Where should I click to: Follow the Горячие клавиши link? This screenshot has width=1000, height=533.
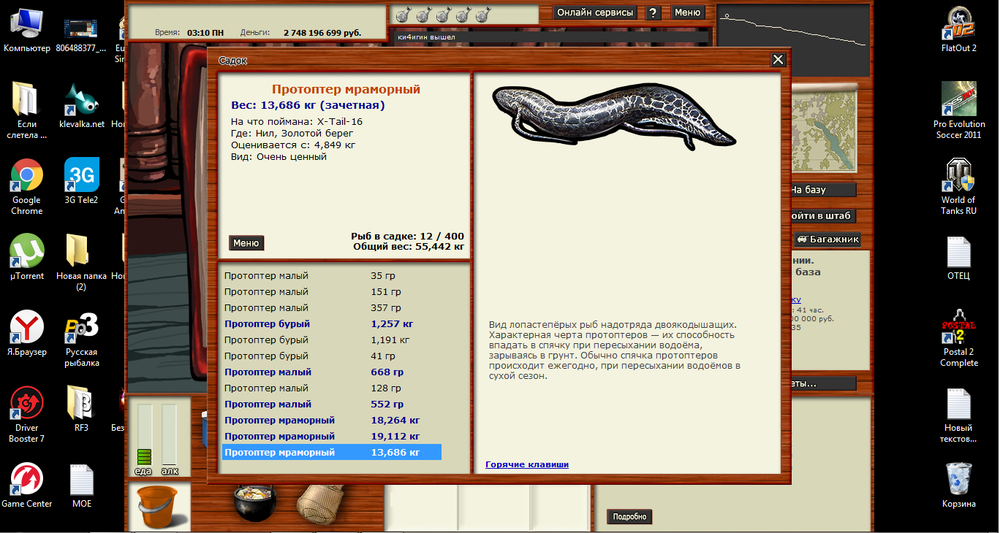[527, 464]
